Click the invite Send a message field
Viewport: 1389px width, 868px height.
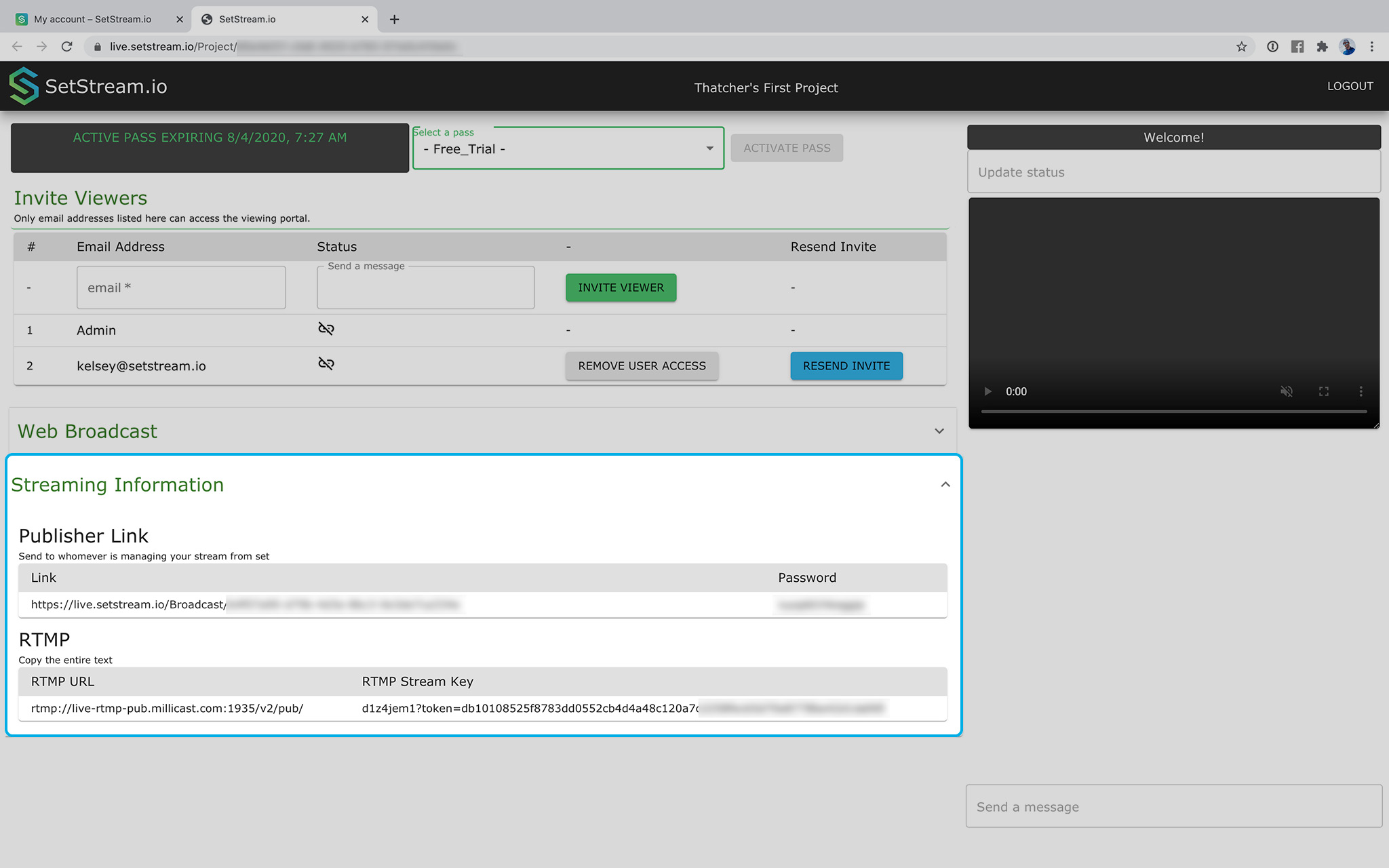[426, 288]
